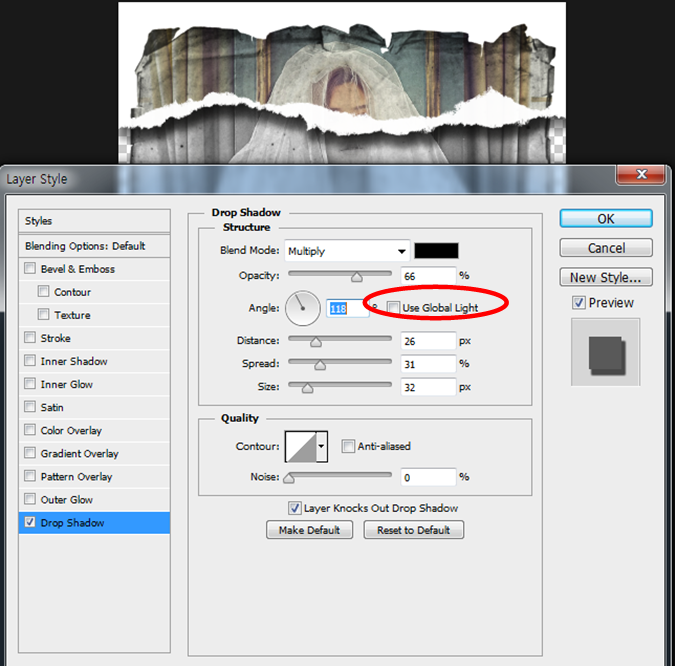Select the Outer Glow style entry
This screenshot has height=667, width=675.
(x=67, y=499)
